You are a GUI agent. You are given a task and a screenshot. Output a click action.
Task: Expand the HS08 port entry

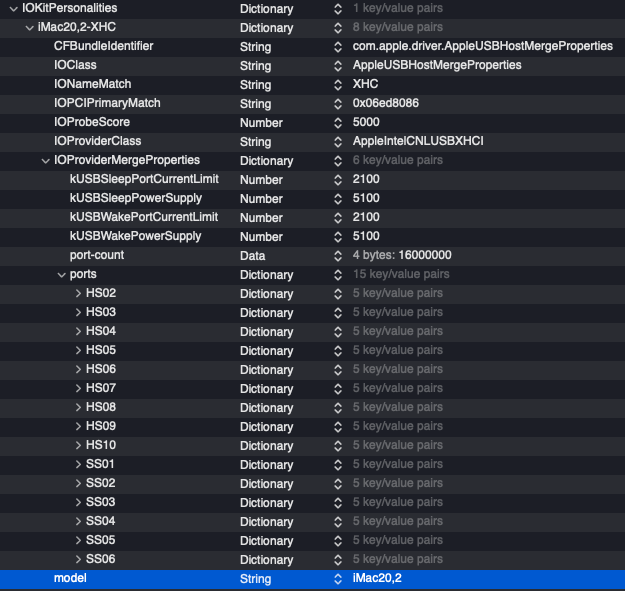[x=78, y=407]
